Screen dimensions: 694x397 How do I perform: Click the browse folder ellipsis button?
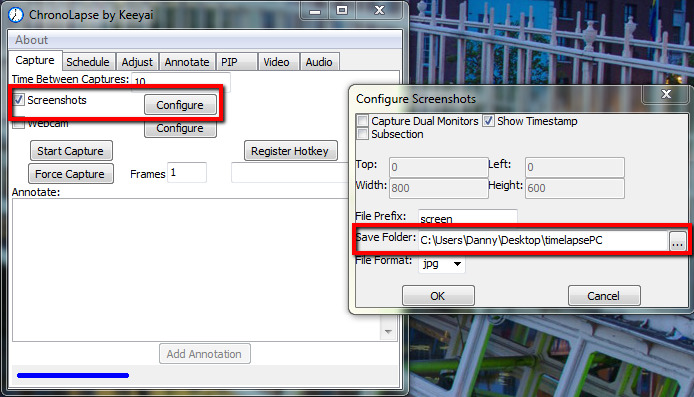pyautogui.click(x=677, y=241)
